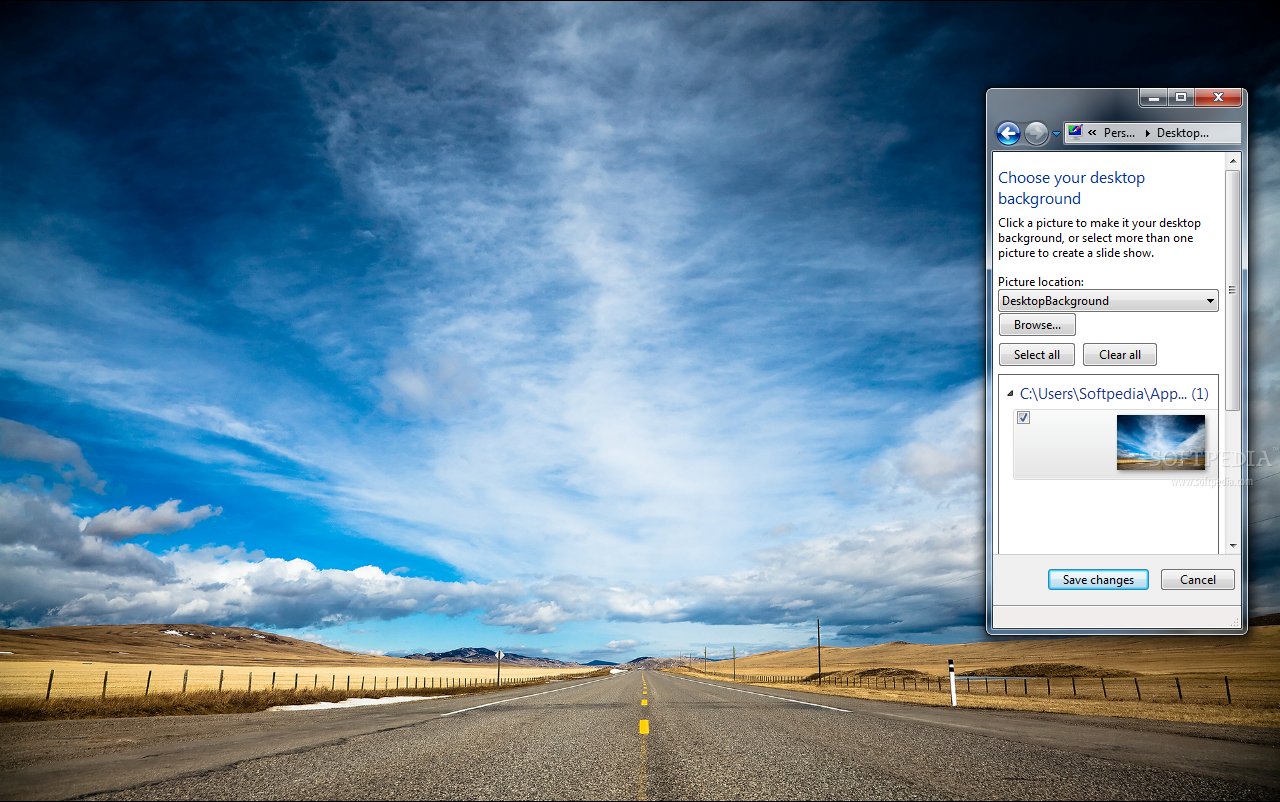Screen dimensions: 1280x802
Task: Navigate to the Pers... breadcrumb
Action: tap(1119, 133)
